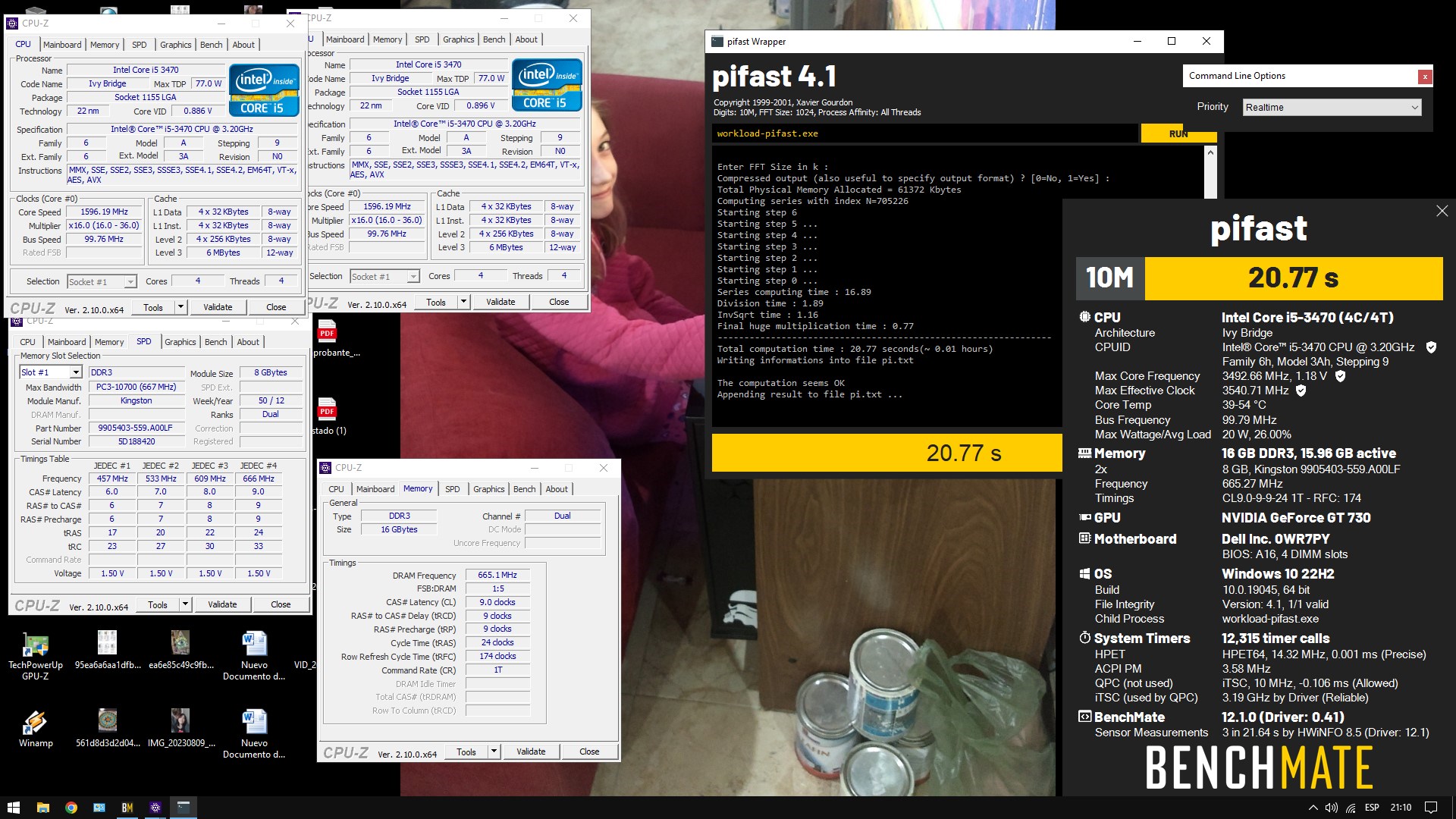The height and width of the screenshot is (819, 1456).
Task: Expand Tools arrow in the CPU-Z Memory timings window
Action: [x=494, y=752]
